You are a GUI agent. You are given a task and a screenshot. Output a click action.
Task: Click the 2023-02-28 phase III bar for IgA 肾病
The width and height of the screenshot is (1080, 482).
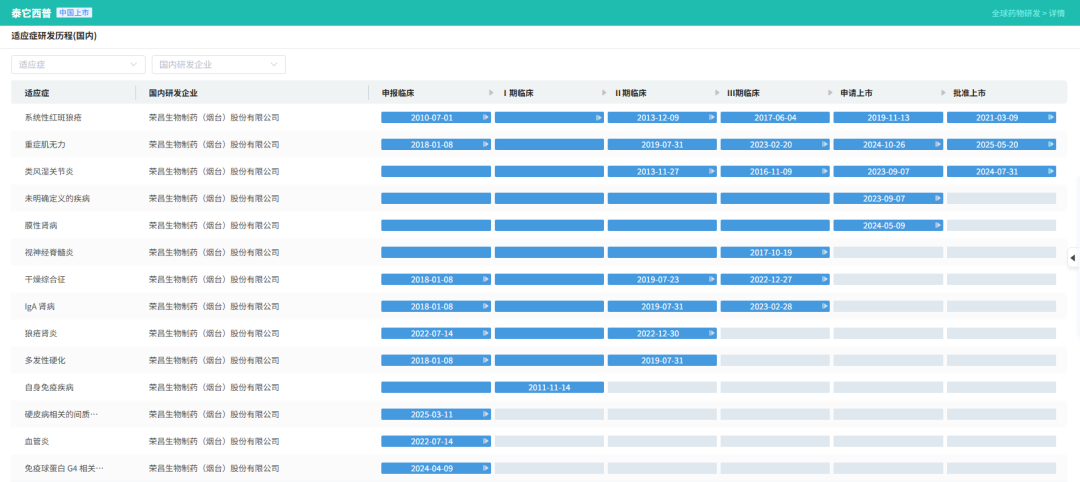[771, 306]
